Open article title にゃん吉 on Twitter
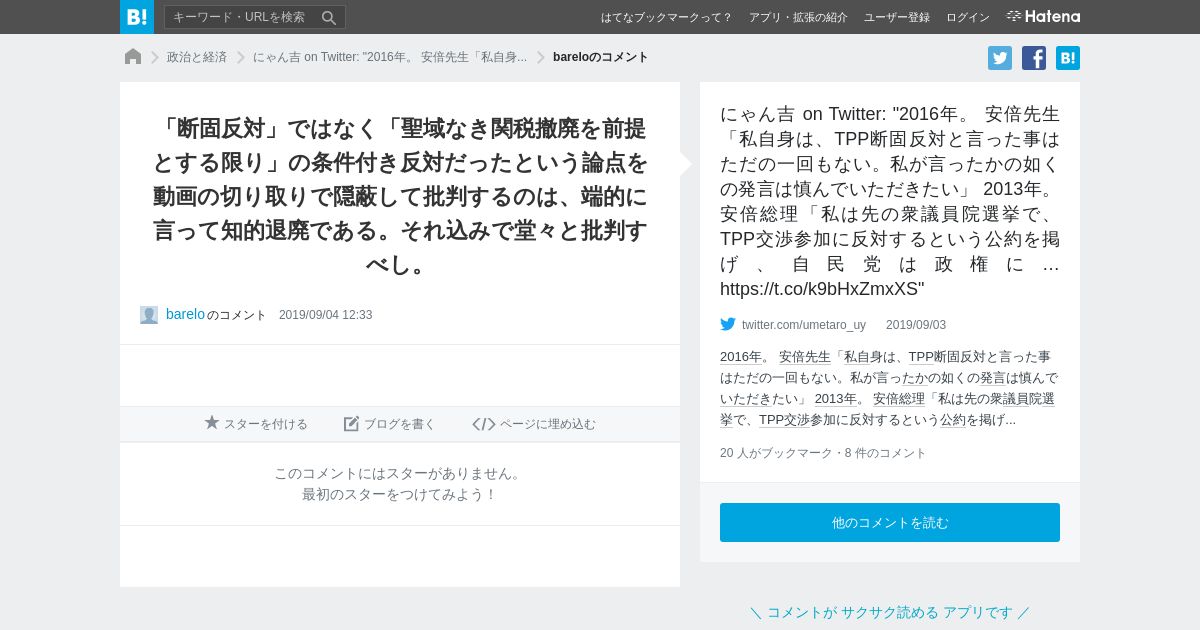The width and height of the screenshot is (1200, 630). (x=890, y=201)
